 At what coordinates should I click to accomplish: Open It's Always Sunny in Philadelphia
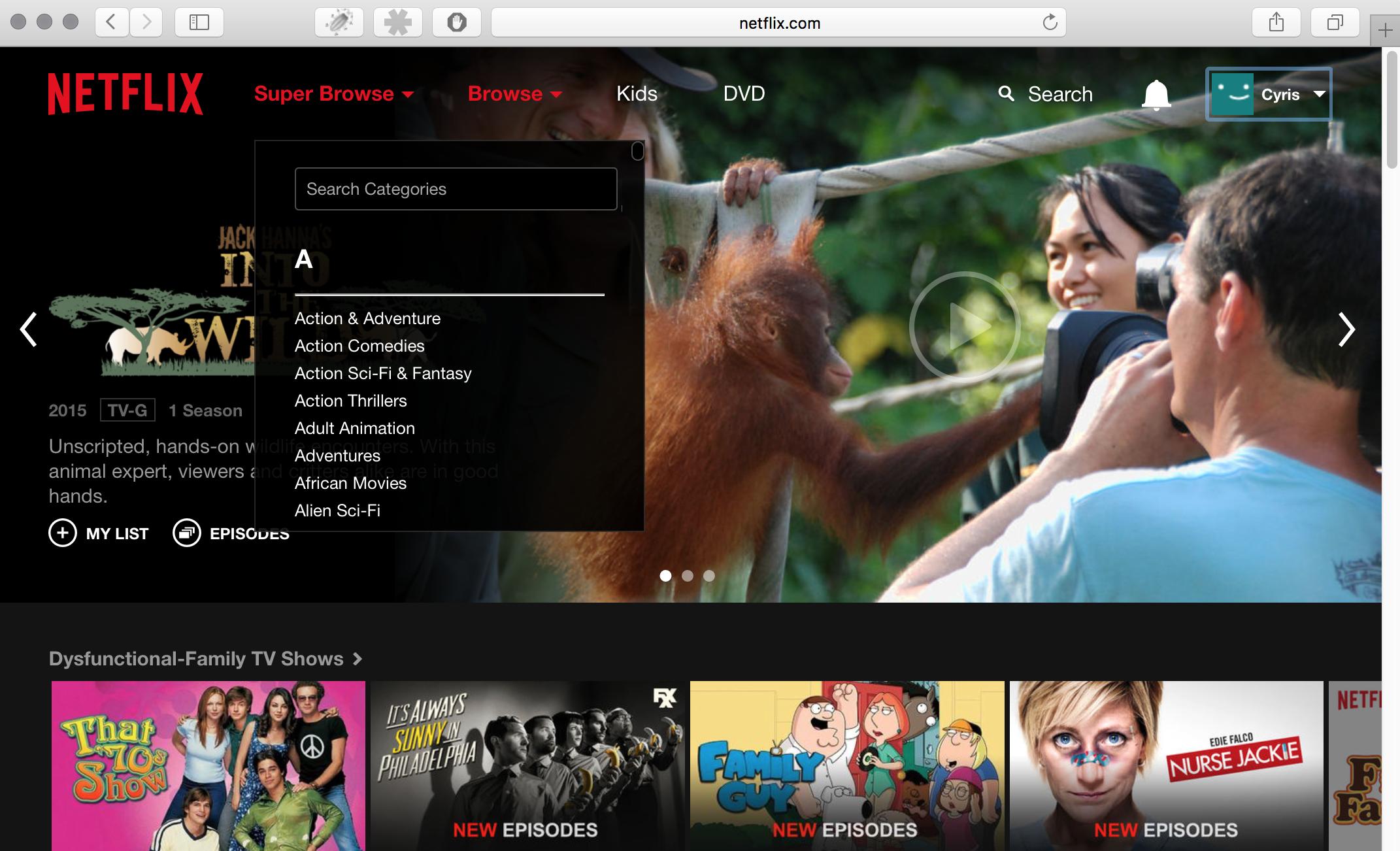[x=527, y=766]
